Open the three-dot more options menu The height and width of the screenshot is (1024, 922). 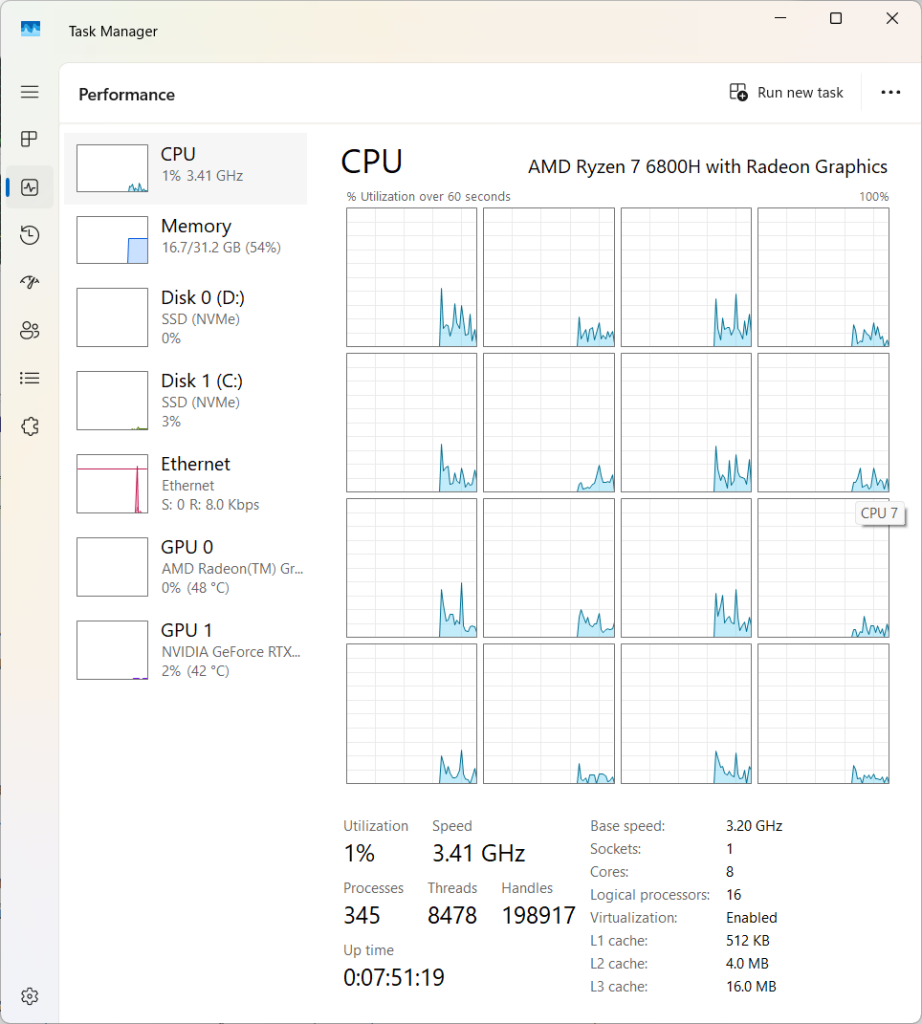click(x=890, y=93)
